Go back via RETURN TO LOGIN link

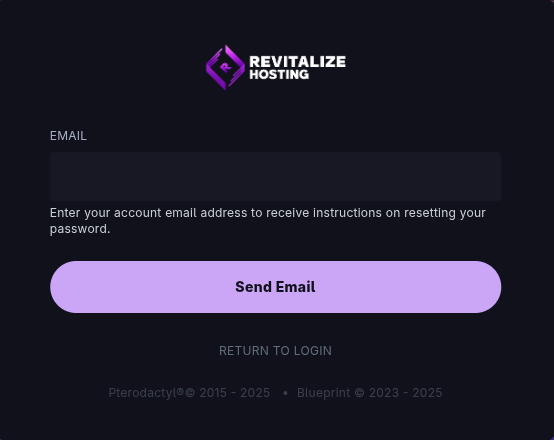[276, 351]
